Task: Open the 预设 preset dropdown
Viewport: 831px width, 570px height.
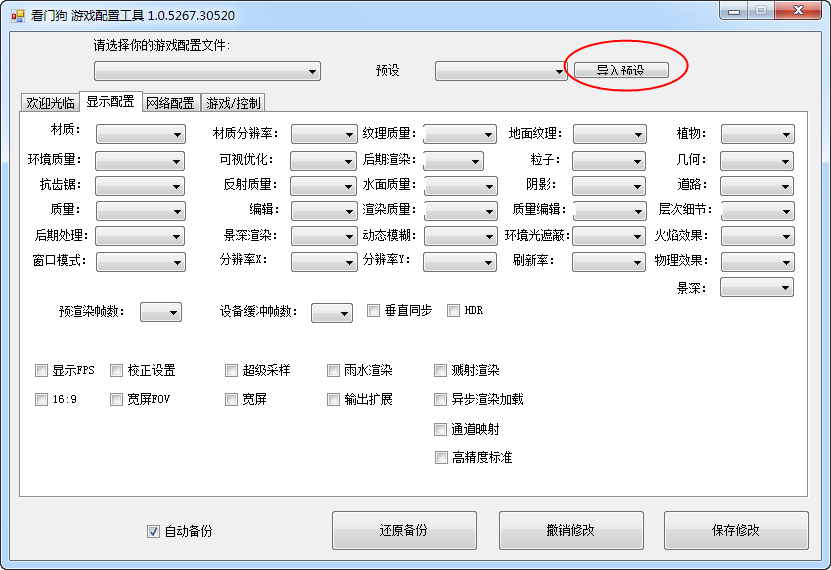Action: point(501,71)
